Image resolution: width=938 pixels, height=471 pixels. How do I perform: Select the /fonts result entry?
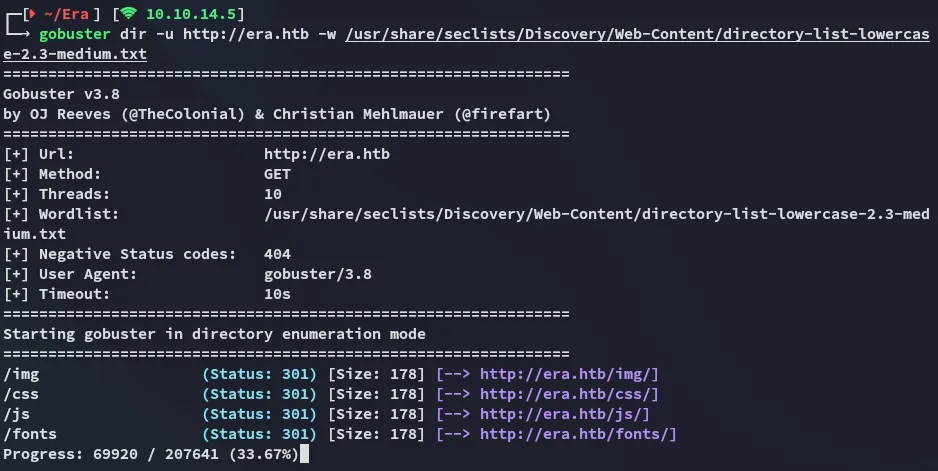[x=30, y=434]
